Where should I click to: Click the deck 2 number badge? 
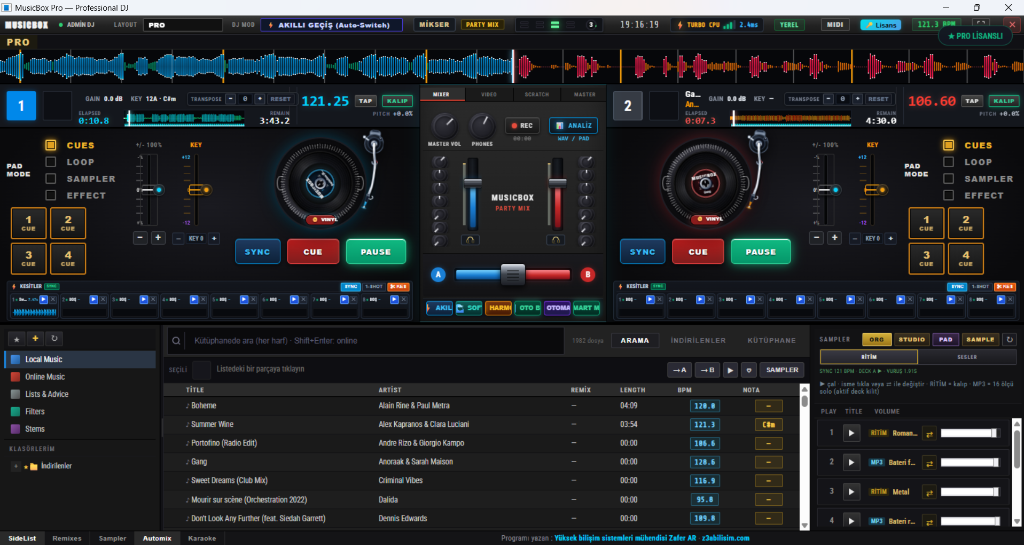tap(628, 106)
